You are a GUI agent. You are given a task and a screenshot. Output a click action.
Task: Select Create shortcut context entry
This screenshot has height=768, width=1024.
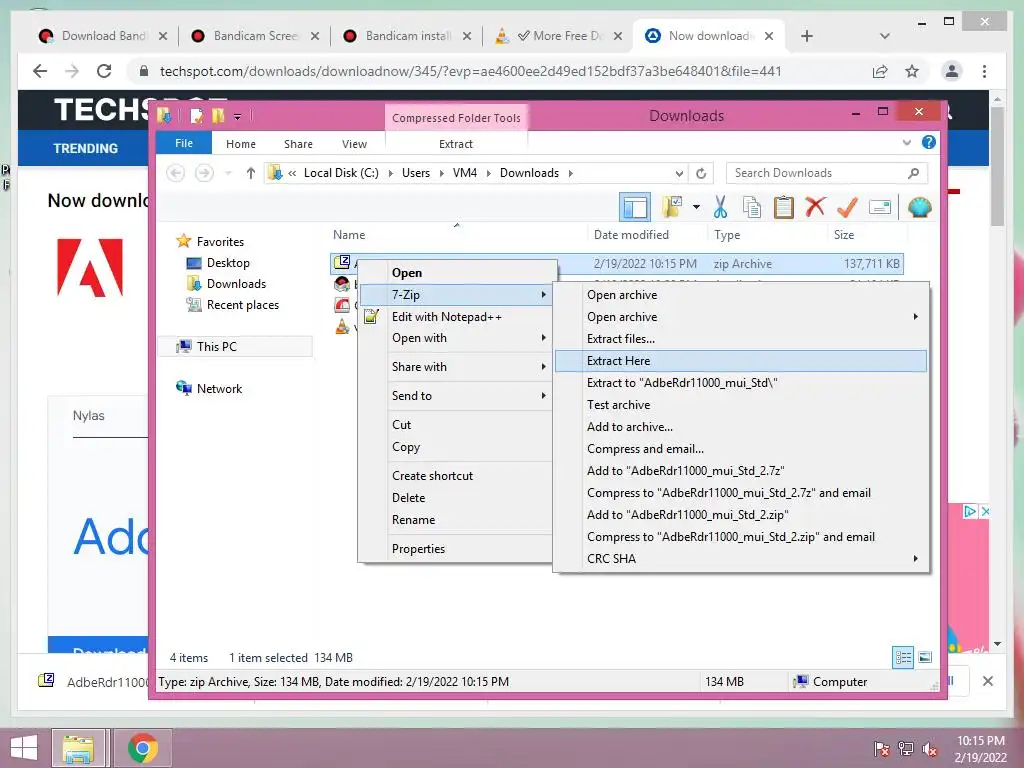pos(455,475)
